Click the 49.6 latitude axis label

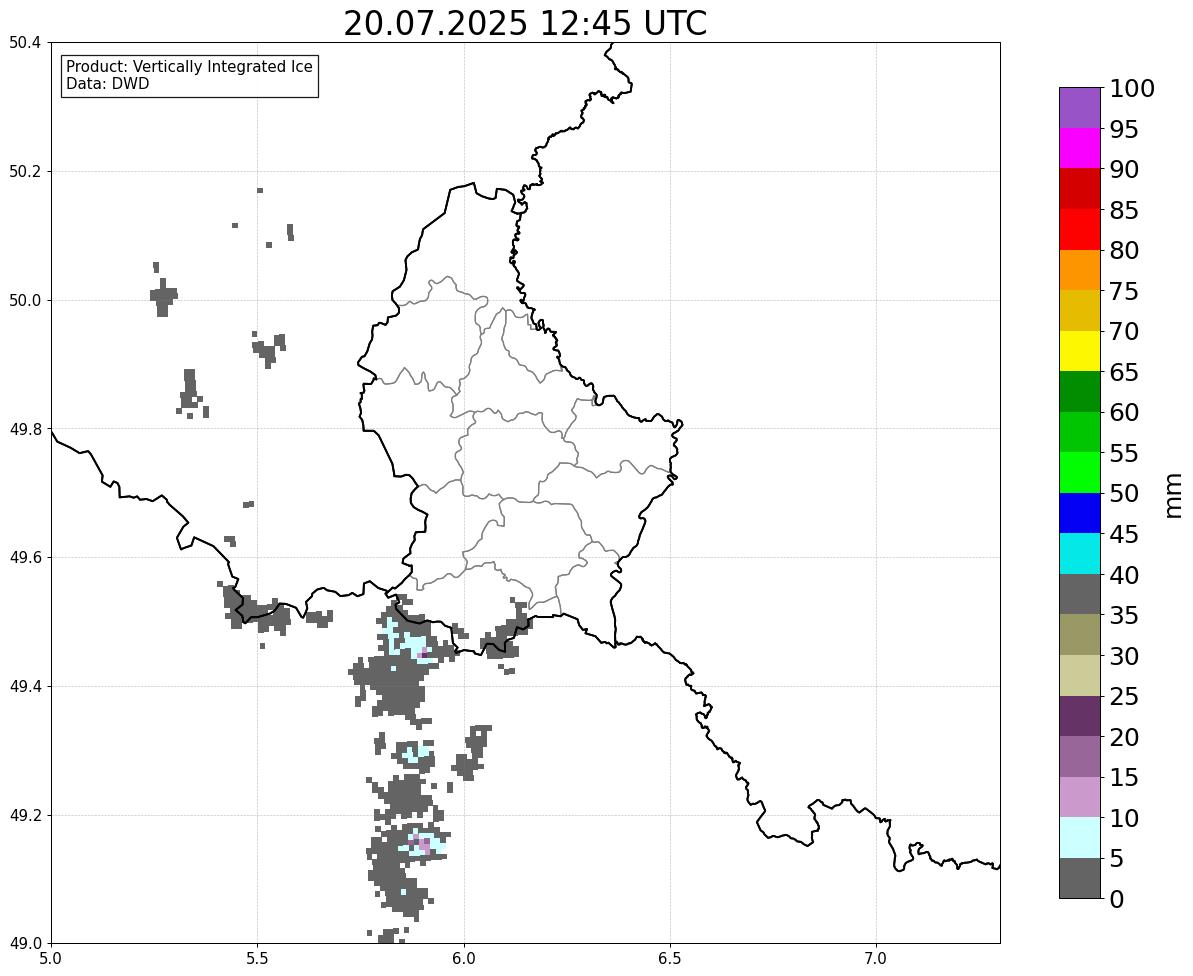click(24, 558)
